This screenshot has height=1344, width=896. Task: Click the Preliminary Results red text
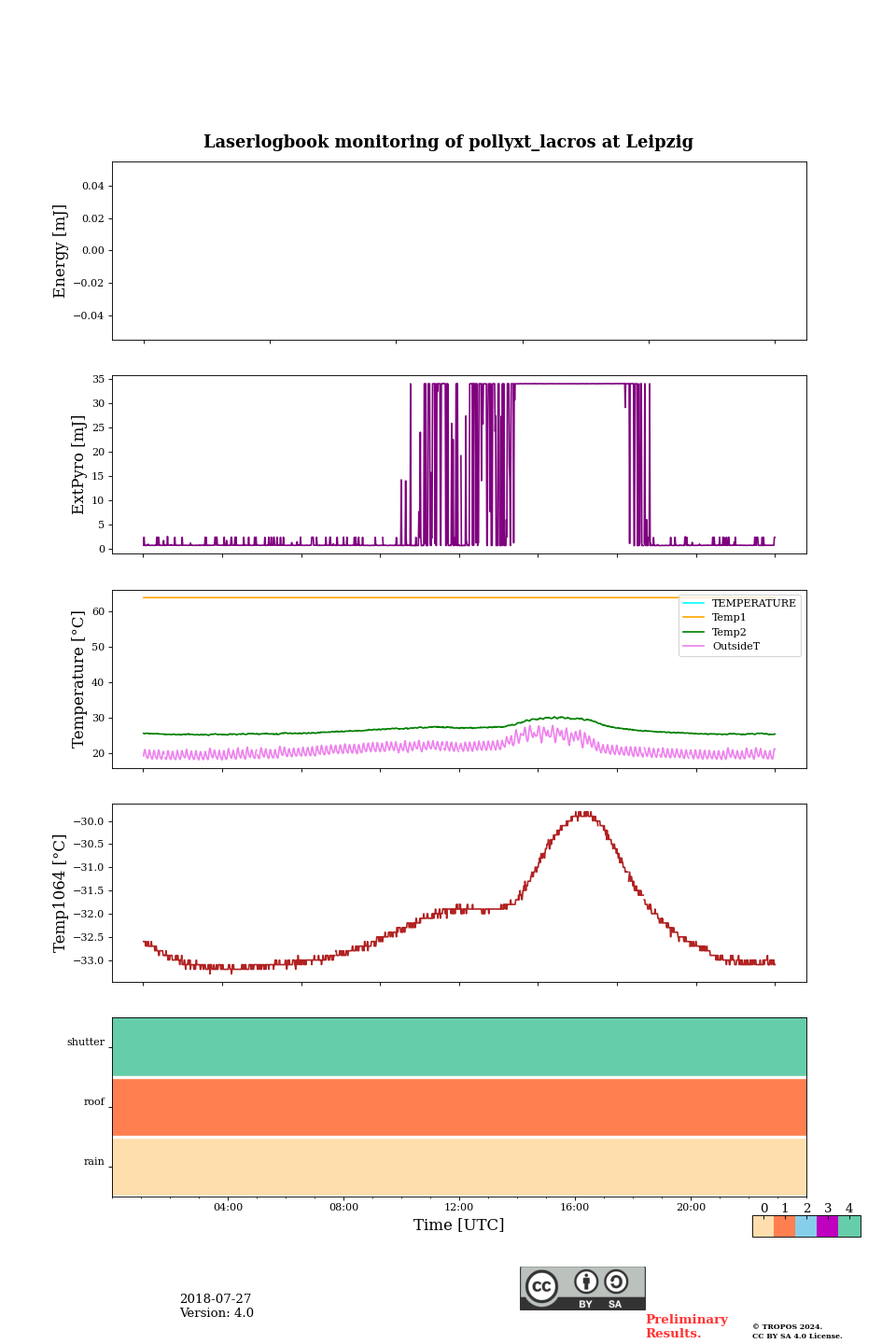point(687,1326)
